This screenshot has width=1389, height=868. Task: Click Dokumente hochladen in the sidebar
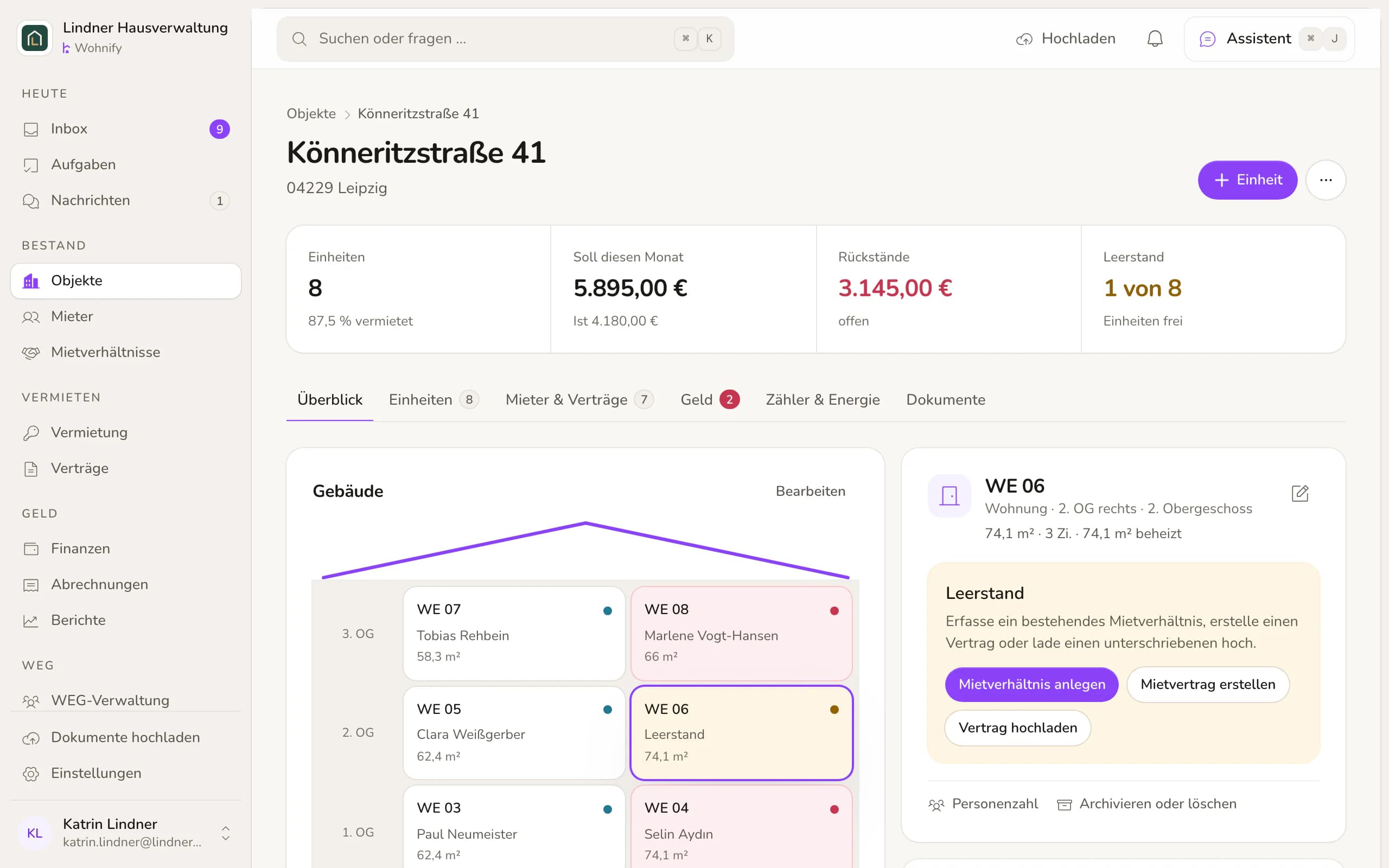(126, 737)
